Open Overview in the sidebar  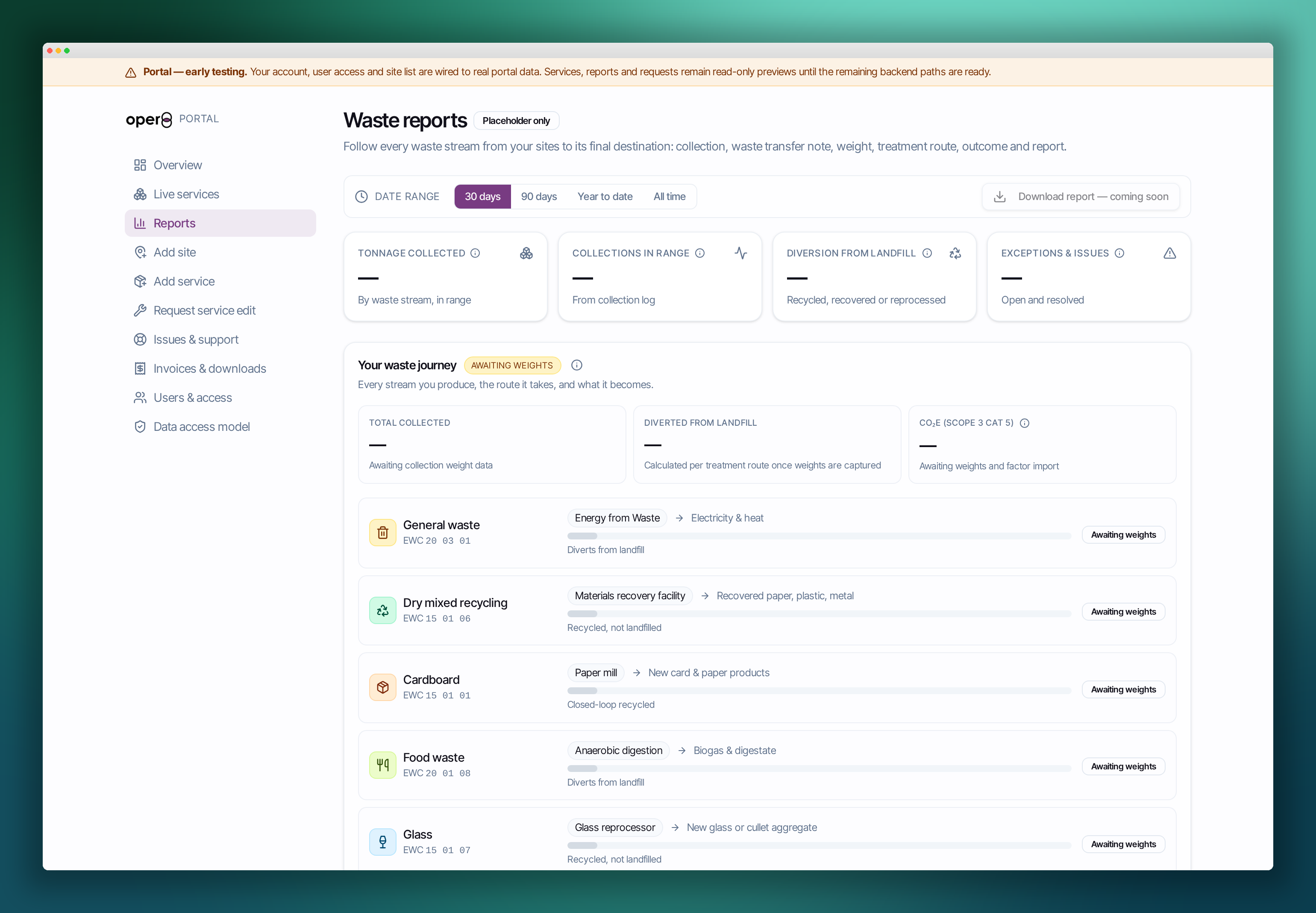[x=220, y=165]
